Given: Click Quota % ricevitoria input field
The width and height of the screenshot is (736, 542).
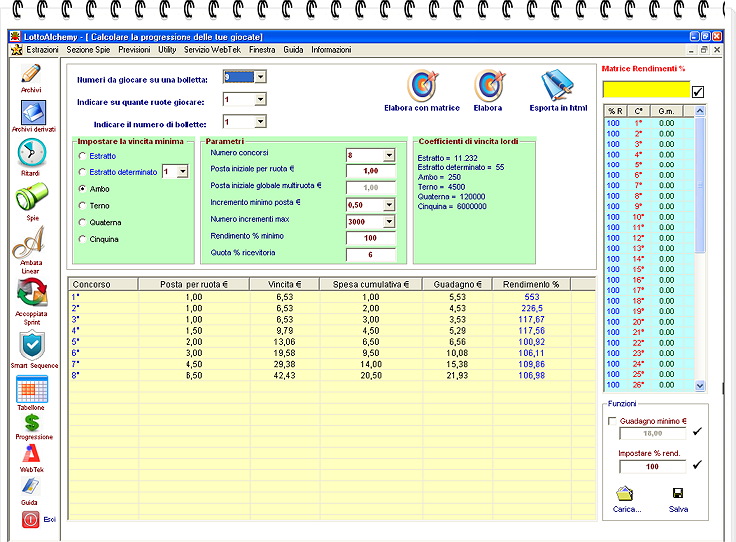Looking at the screenshot, I should click(x=371, y=255).
